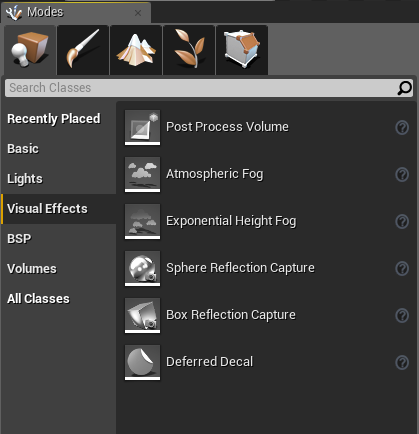Show the Lights category
419x434 pixels.
(x=25, y=179)
